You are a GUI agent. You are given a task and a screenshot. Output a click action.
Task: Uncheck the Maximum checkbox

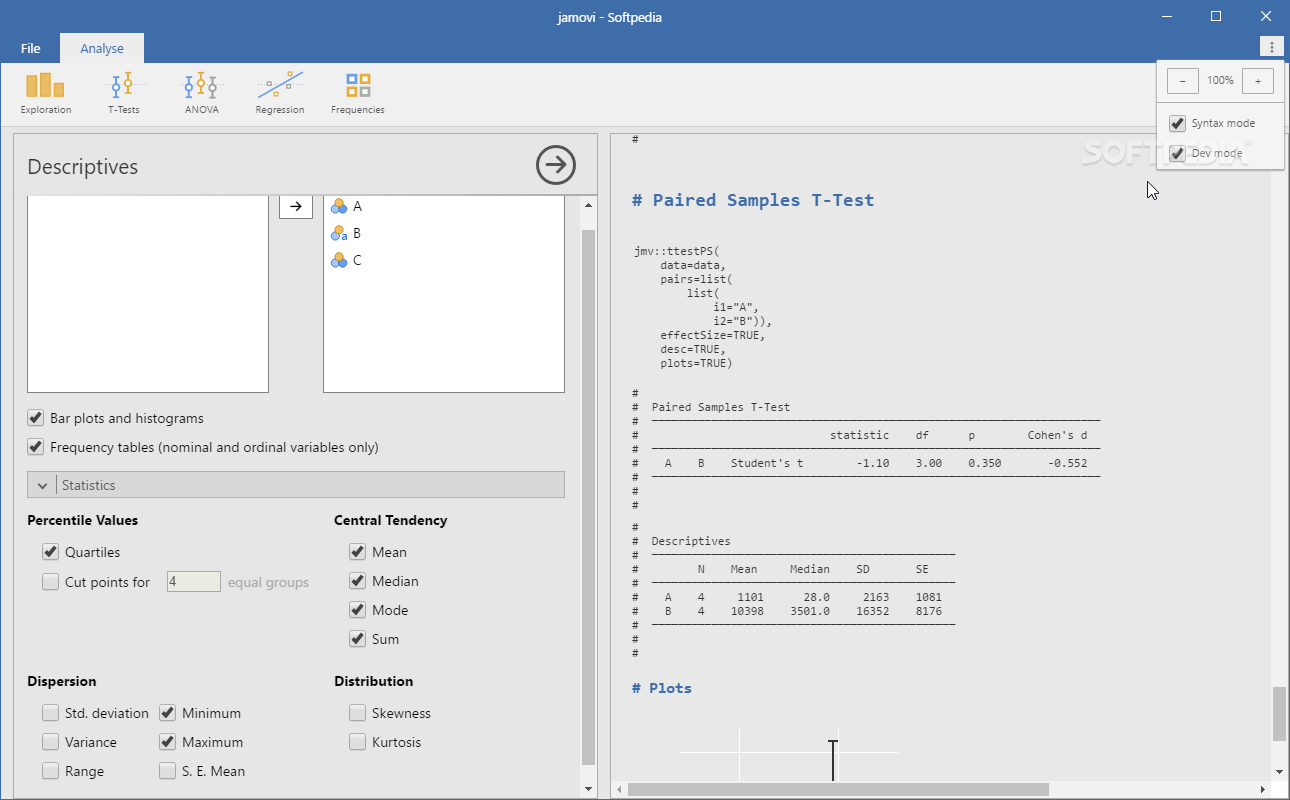[x=168, y=742]
